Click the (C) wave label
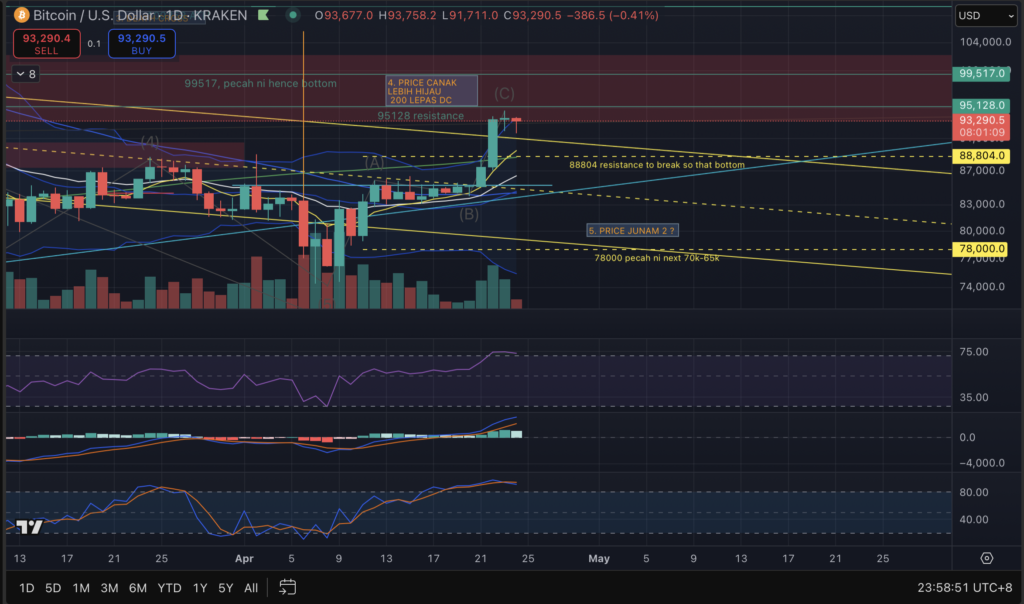Viewport: 1024px width, 604px height. tap(504, 94)
